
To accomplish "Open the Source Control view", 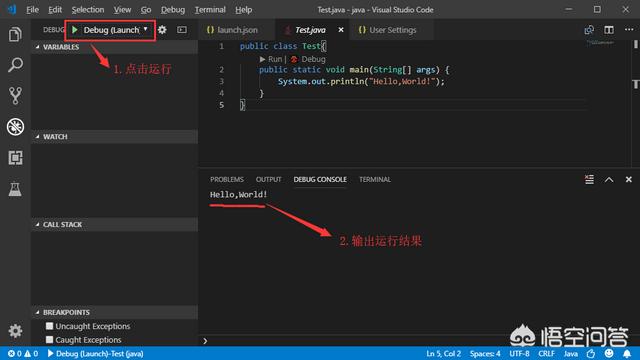I will pyautogui.click(x=15, y=96).
